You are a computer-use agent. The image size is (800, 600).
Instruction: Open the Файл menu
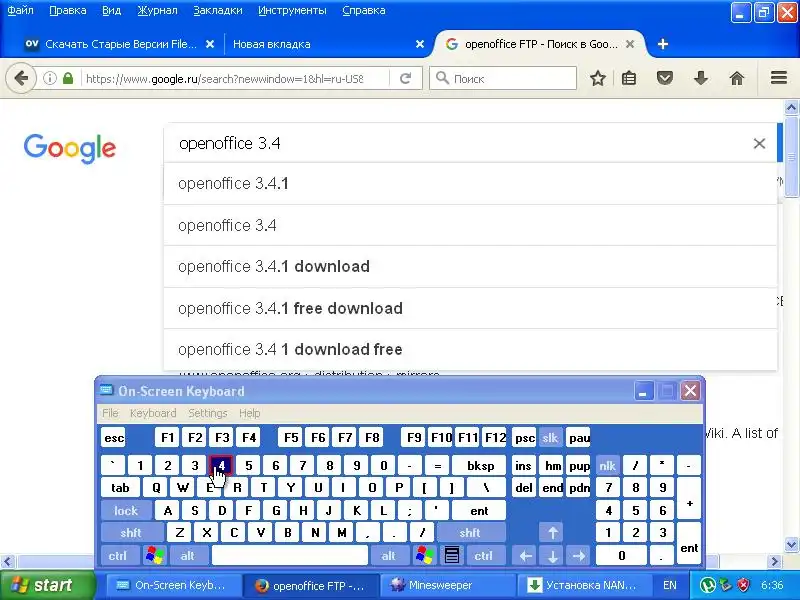20,10
